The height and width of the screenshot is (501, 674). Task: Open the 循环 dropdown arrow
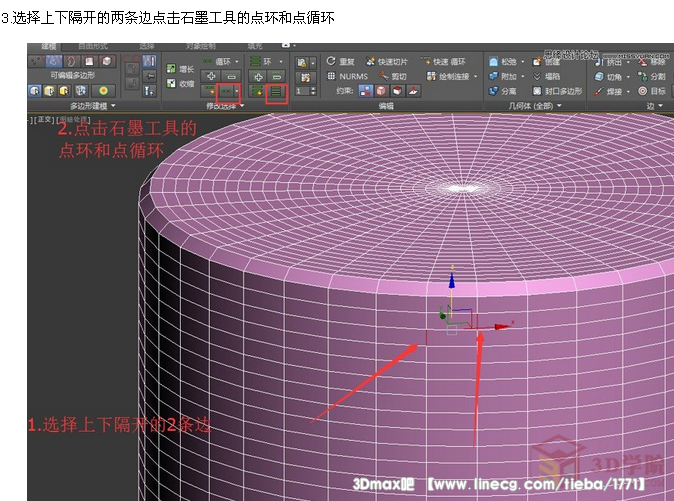pyautogui.click(x=237, y=61)
